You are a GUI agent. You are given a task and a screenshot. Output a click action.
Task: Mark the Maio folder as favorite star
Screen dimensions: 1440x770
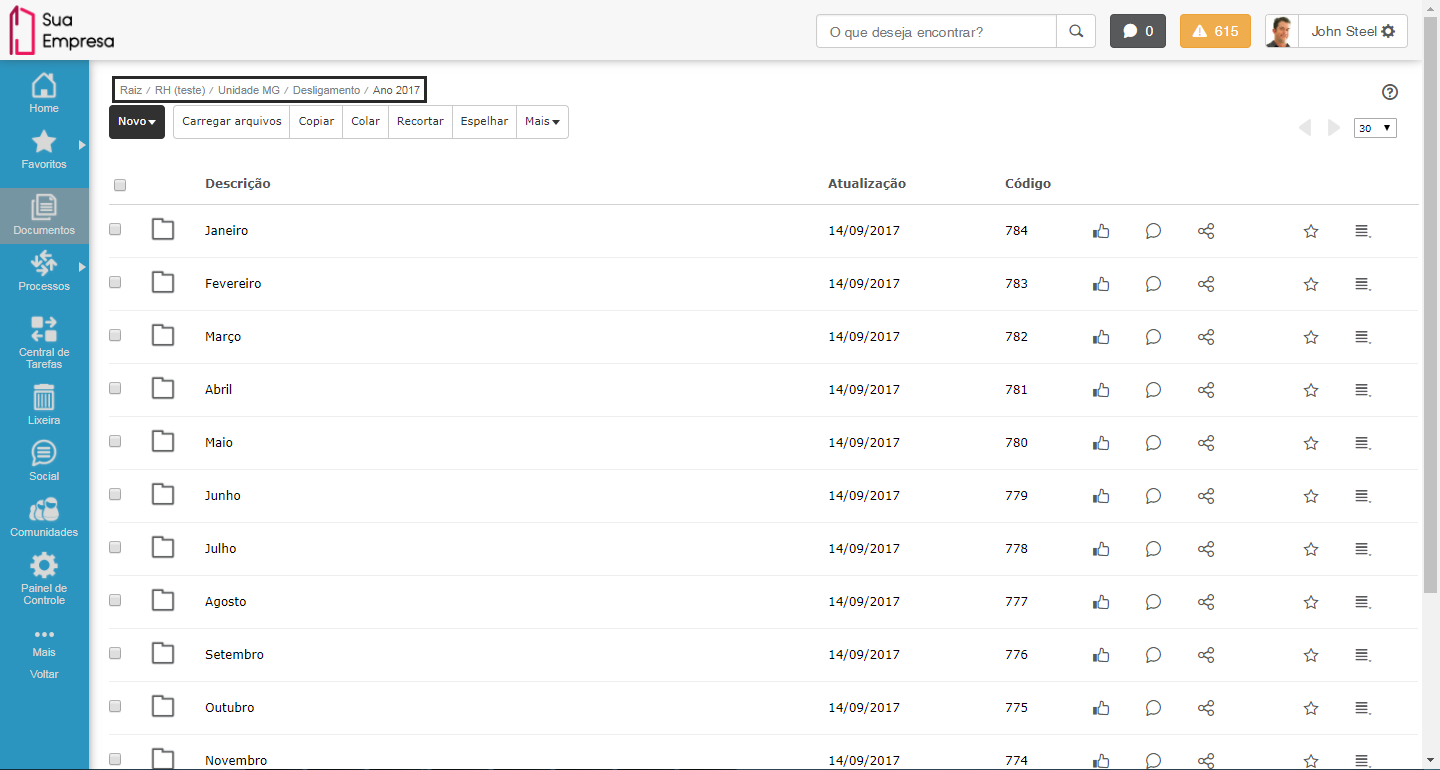pyautogui.click(x=1311, y=443)
